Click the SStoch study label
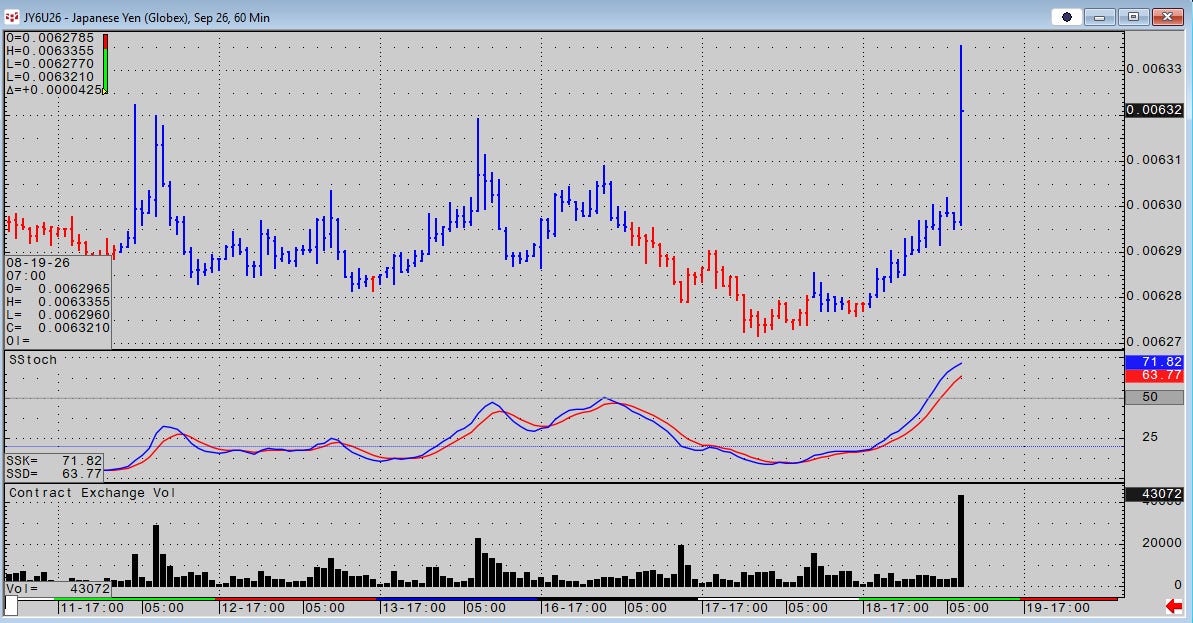This screenshot has height=623, width=1193. coord(33,360)
